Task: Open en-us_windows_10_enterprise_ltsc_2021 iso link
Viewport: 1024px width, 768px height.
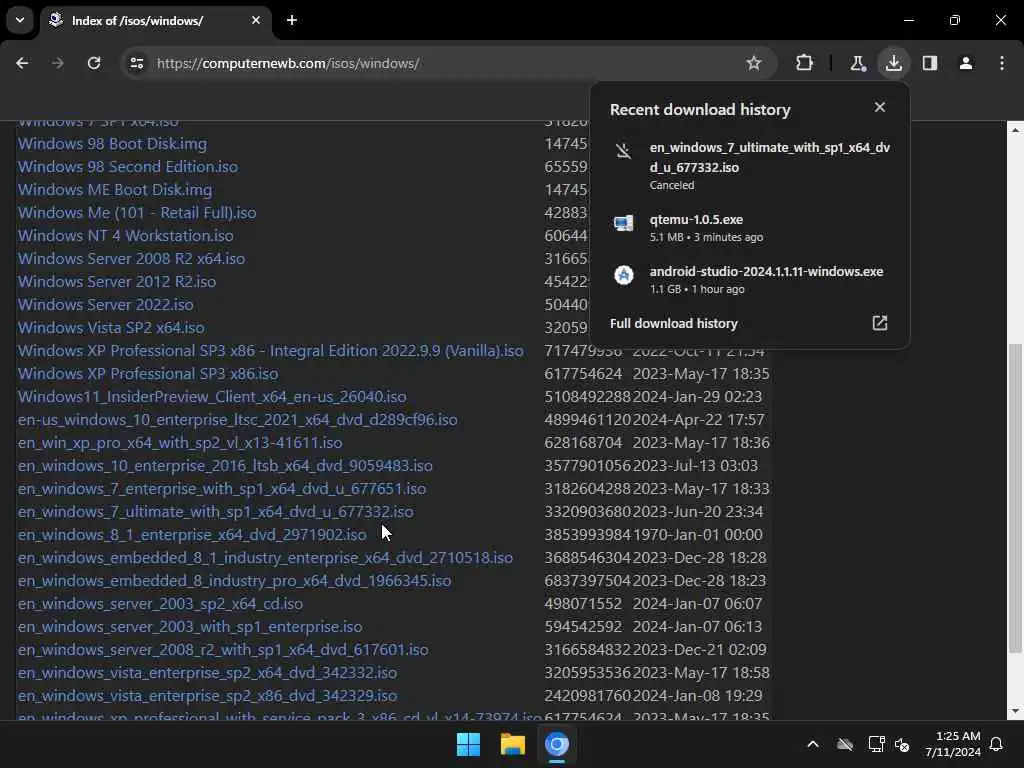Action: point(238,419)
